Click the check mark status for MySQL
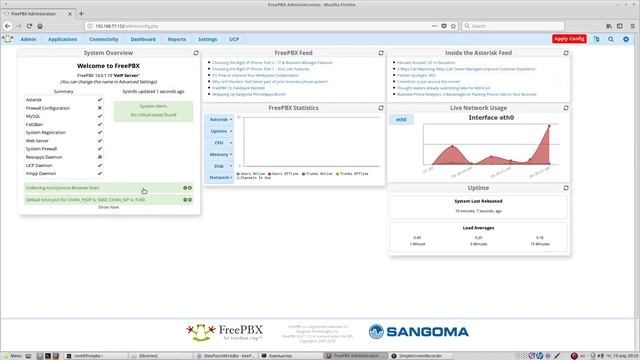The image size is (640, 360). click(100, 116)
